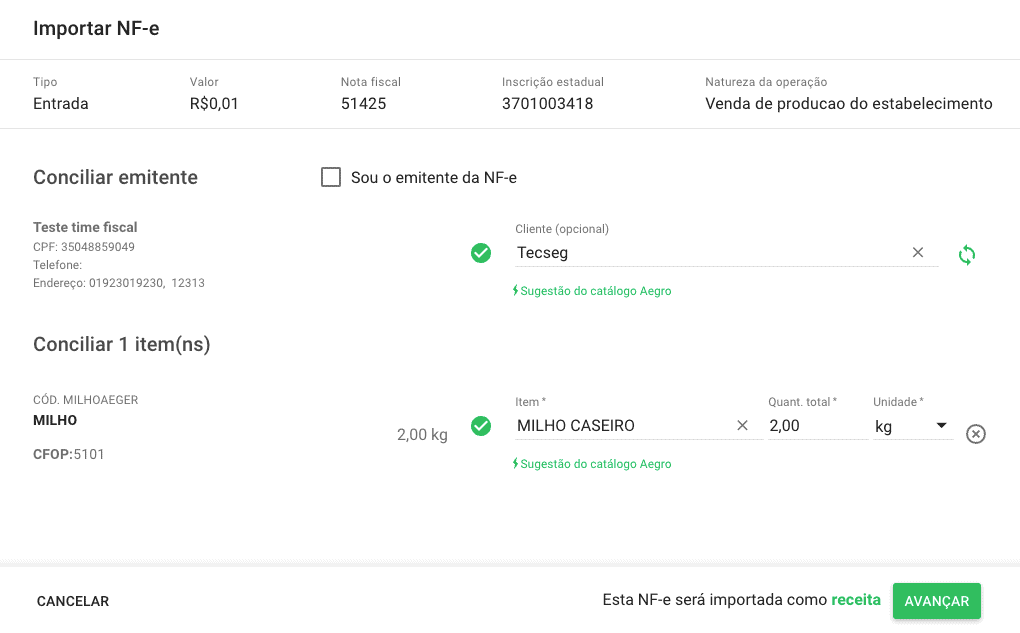Image resolution: width=1020 pixels, height=633 pixels.
Task: Enable the 'Sou o emitente da NF-e' checkbox
Action: click(331, 177)
